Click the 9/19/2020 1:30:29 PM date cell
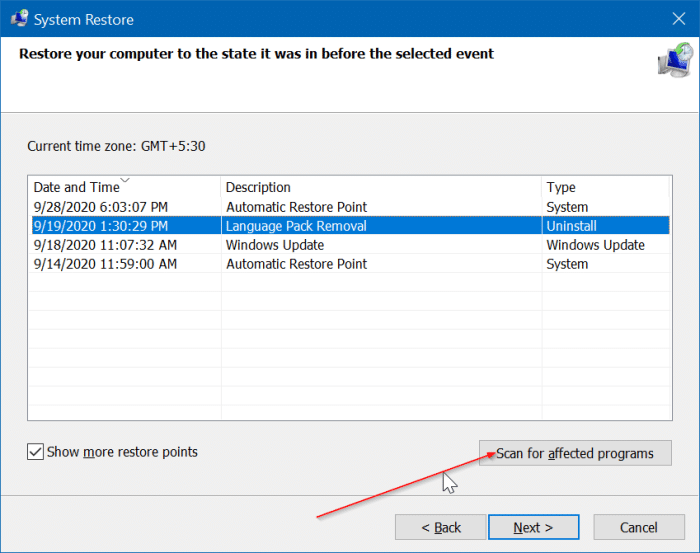The width and height of the screenshot is (700, 553). coord(101,226)
